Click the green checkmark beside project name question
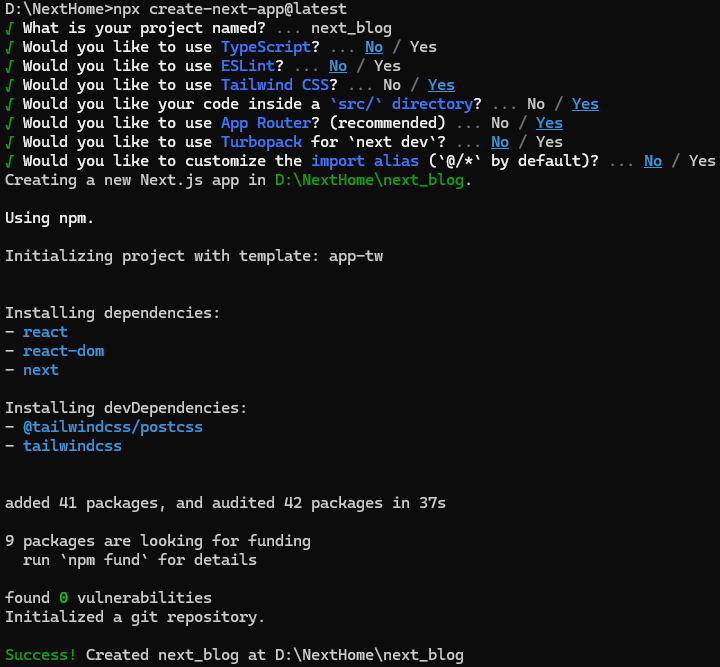The image size is (720, 667). pos(9,28)
